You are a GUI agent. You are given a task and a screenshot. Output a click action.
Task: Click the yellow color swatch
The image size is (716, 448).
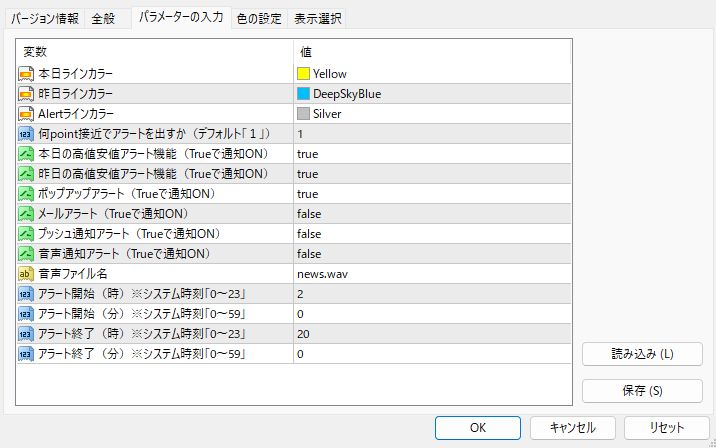point(304,74)
